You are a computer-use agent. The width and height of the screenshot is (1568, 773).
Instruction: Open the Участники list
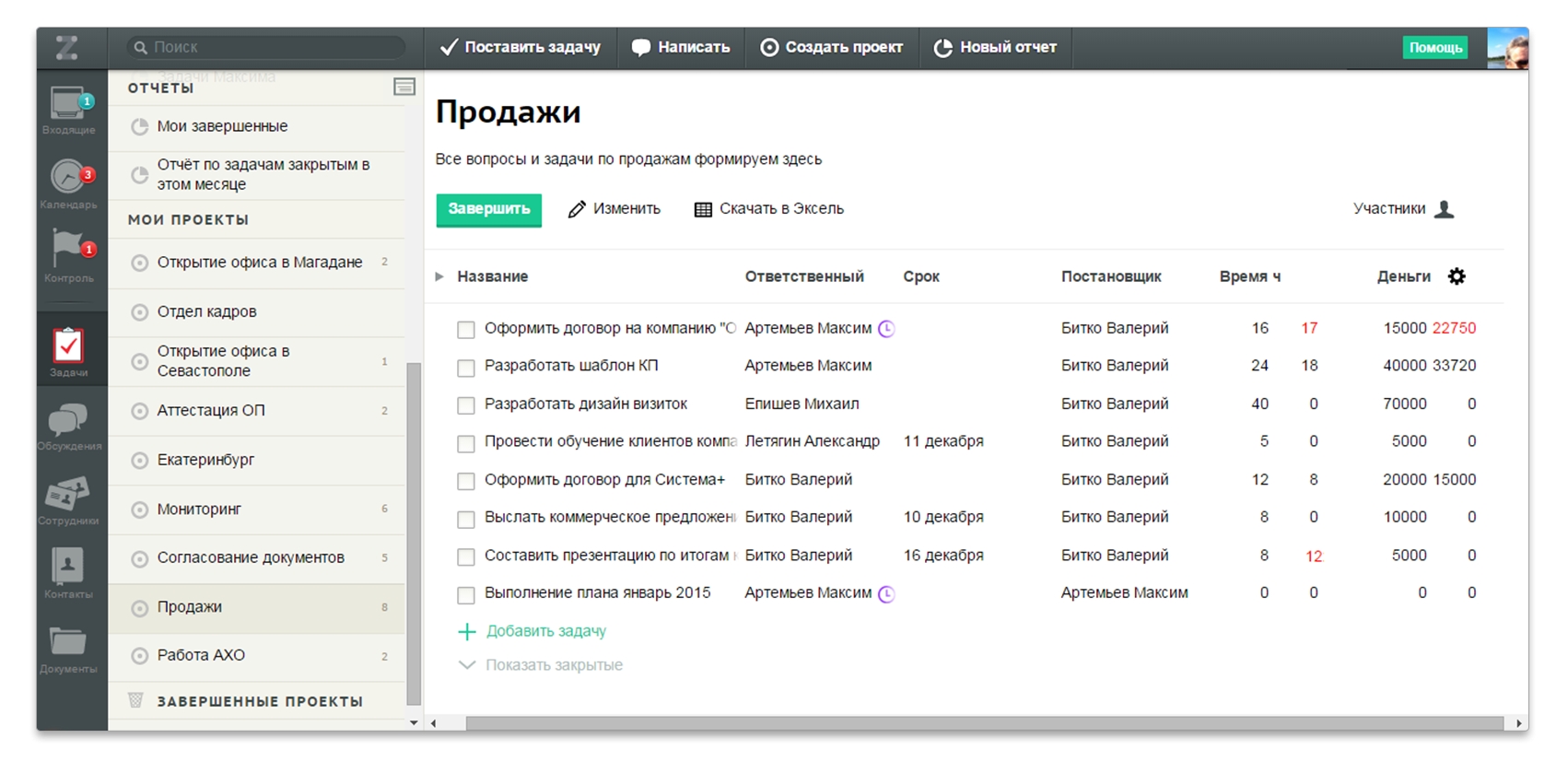[x=1389, y=209]
